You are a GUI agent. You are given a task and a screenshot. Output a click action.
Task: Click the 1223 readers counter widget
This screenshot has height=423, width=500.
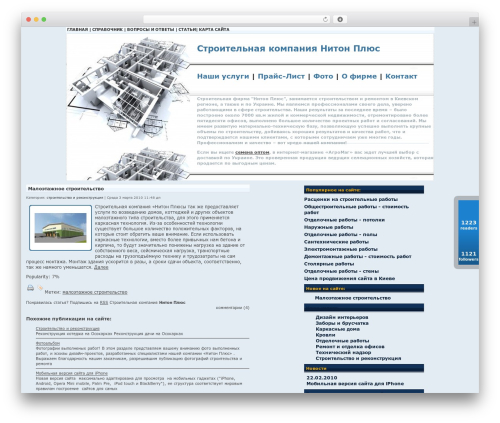coord(469,225)
